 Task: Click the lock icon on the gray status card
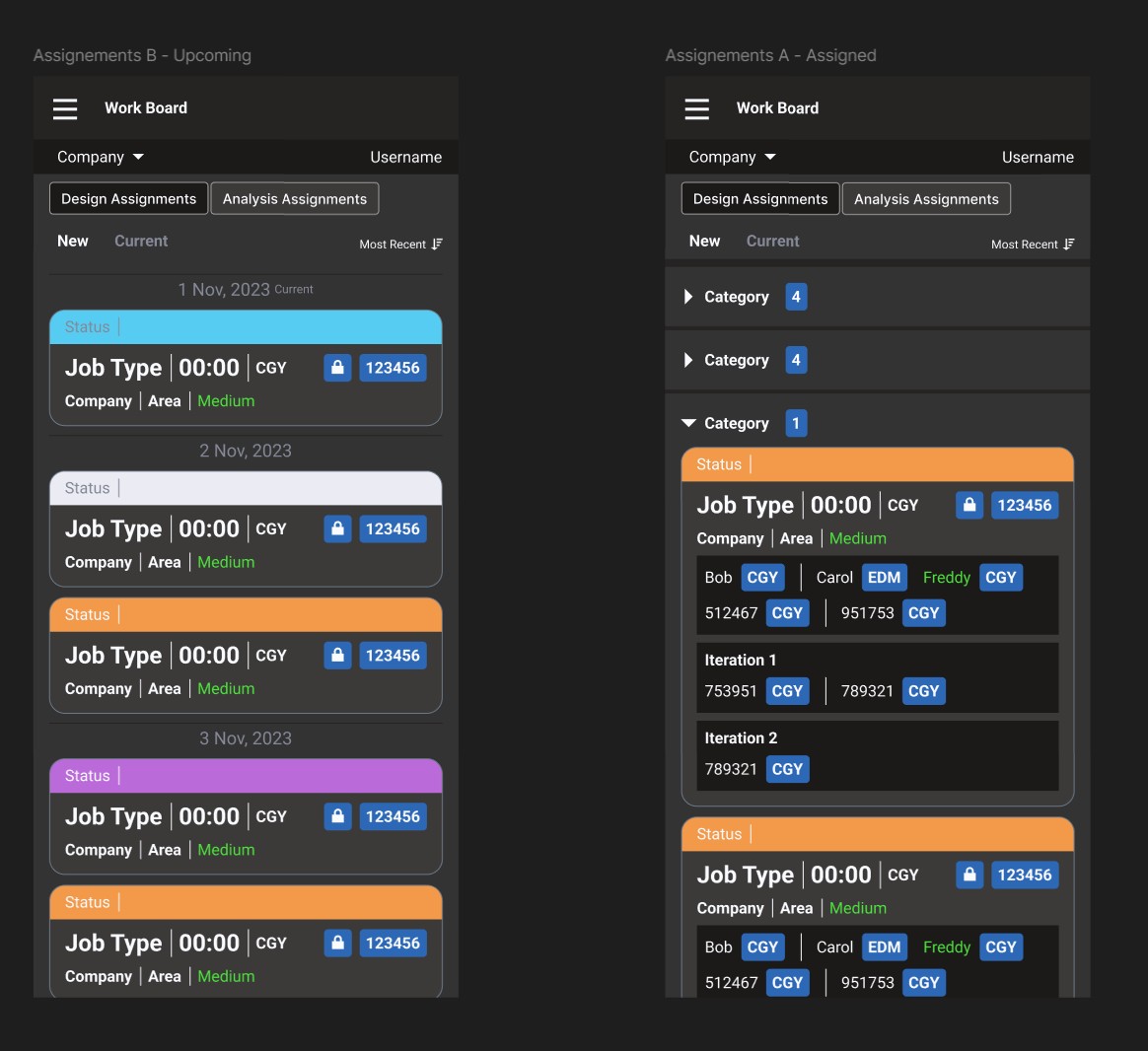tap(337, 528)
